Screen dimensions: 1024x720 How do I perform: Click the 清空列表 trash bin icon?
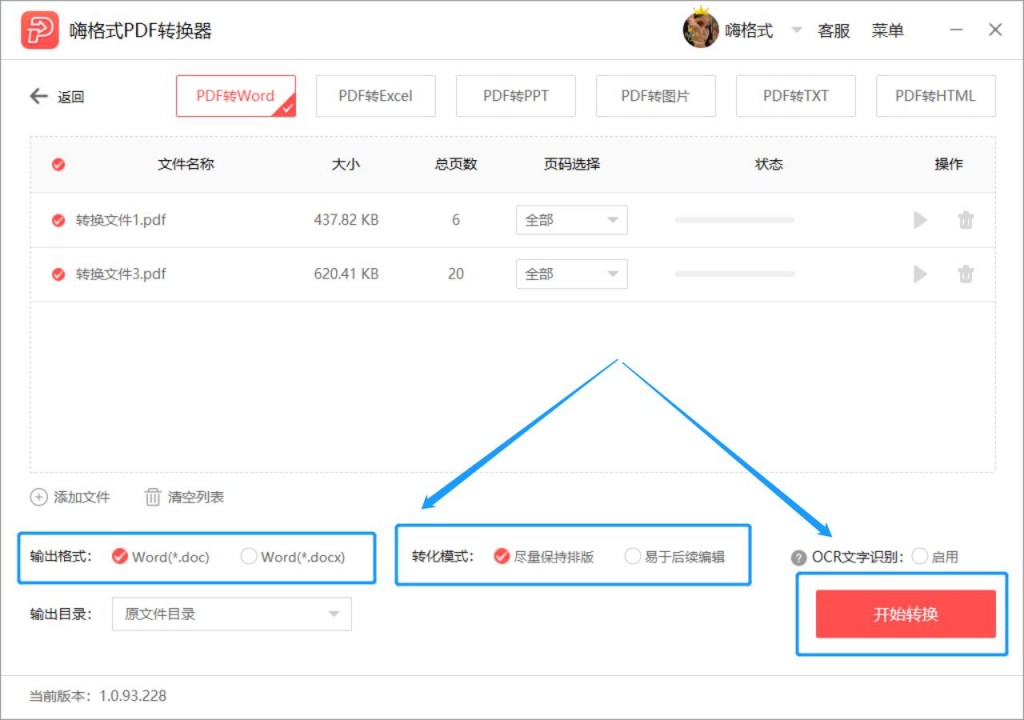pyautogui.click(x=152, y=497)
